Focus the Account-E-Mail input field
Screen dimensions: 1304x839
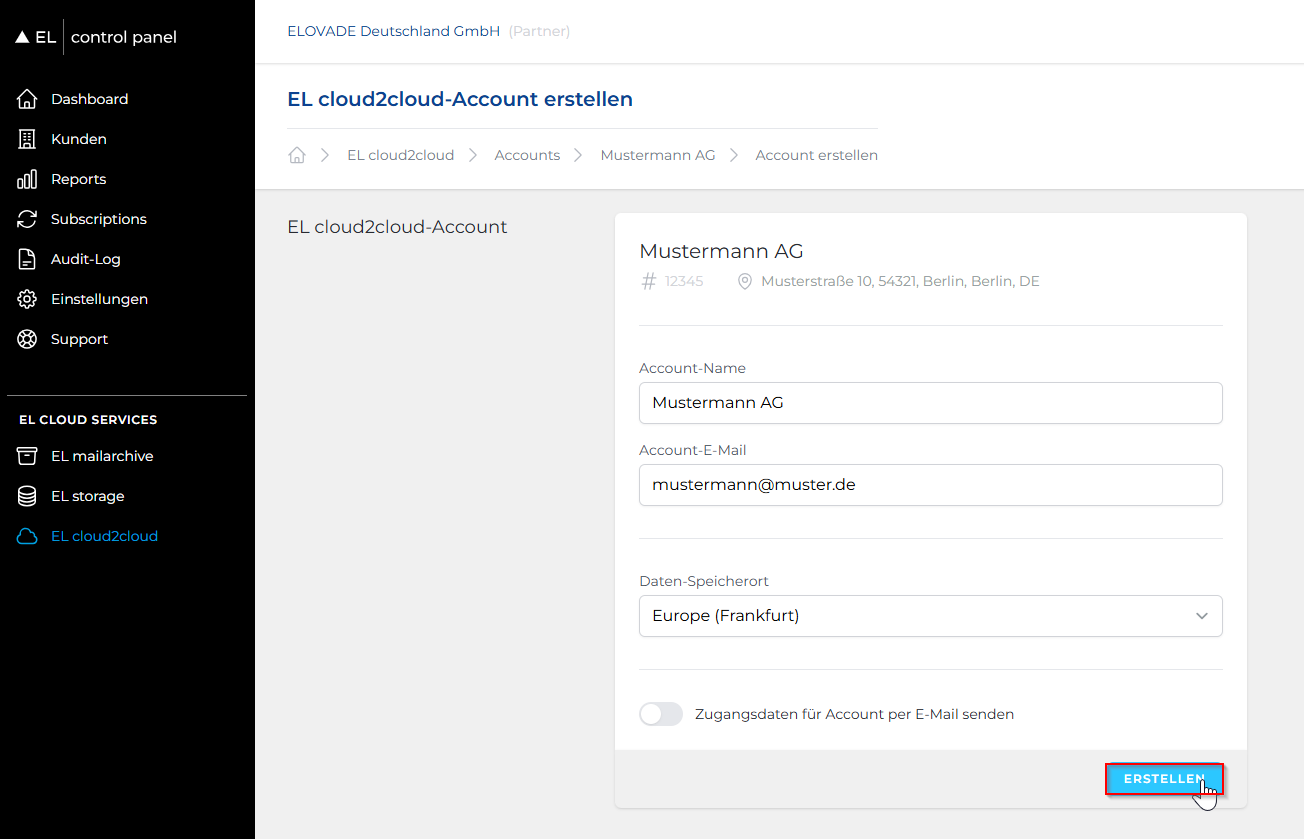930,485
